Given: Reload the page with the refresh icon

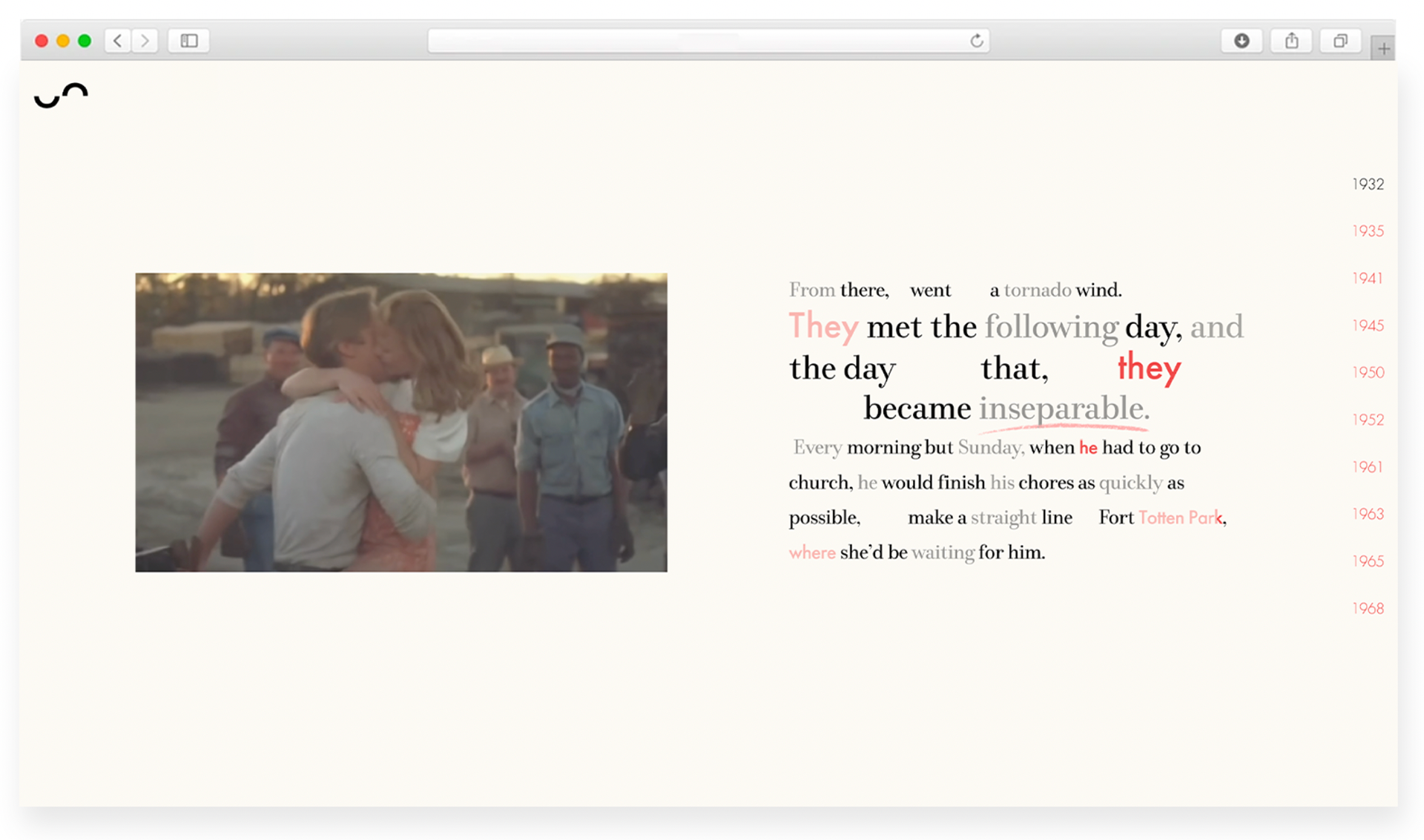Looking at the screenshot, I should [977, 41].
